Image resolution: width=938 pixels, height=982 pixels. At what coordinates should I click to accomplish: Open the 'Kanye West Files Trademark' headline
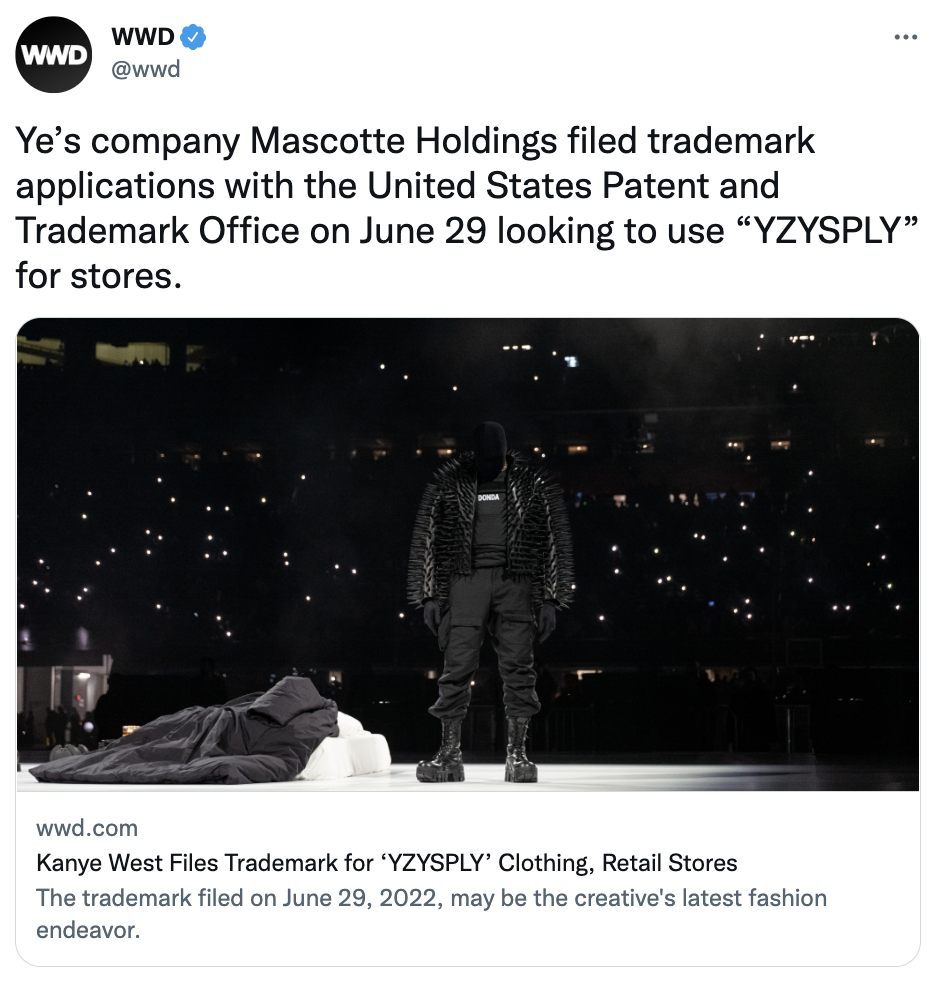tap(387, 863)
